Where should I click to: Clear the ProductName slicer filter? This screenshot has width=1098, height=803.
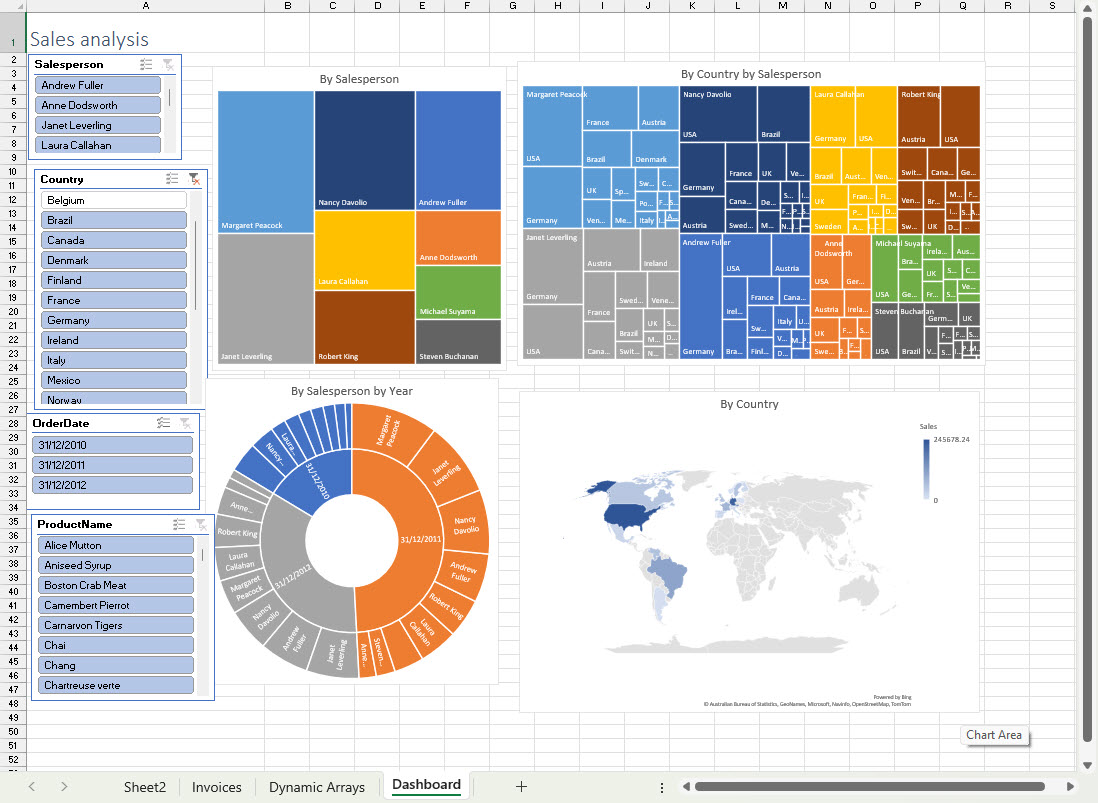[203, 524]
